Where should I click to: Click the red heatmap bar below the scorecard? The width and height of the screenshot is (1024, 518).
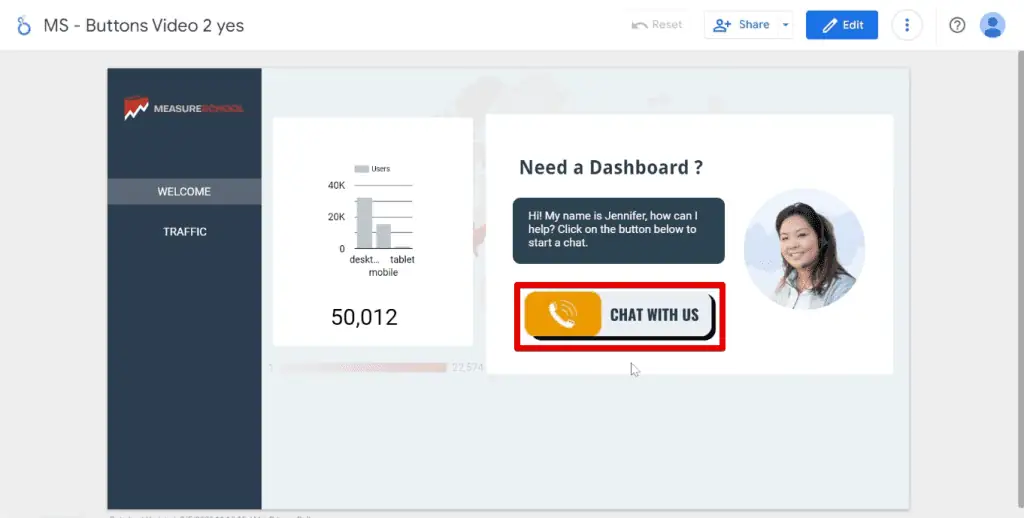point(362,368)
